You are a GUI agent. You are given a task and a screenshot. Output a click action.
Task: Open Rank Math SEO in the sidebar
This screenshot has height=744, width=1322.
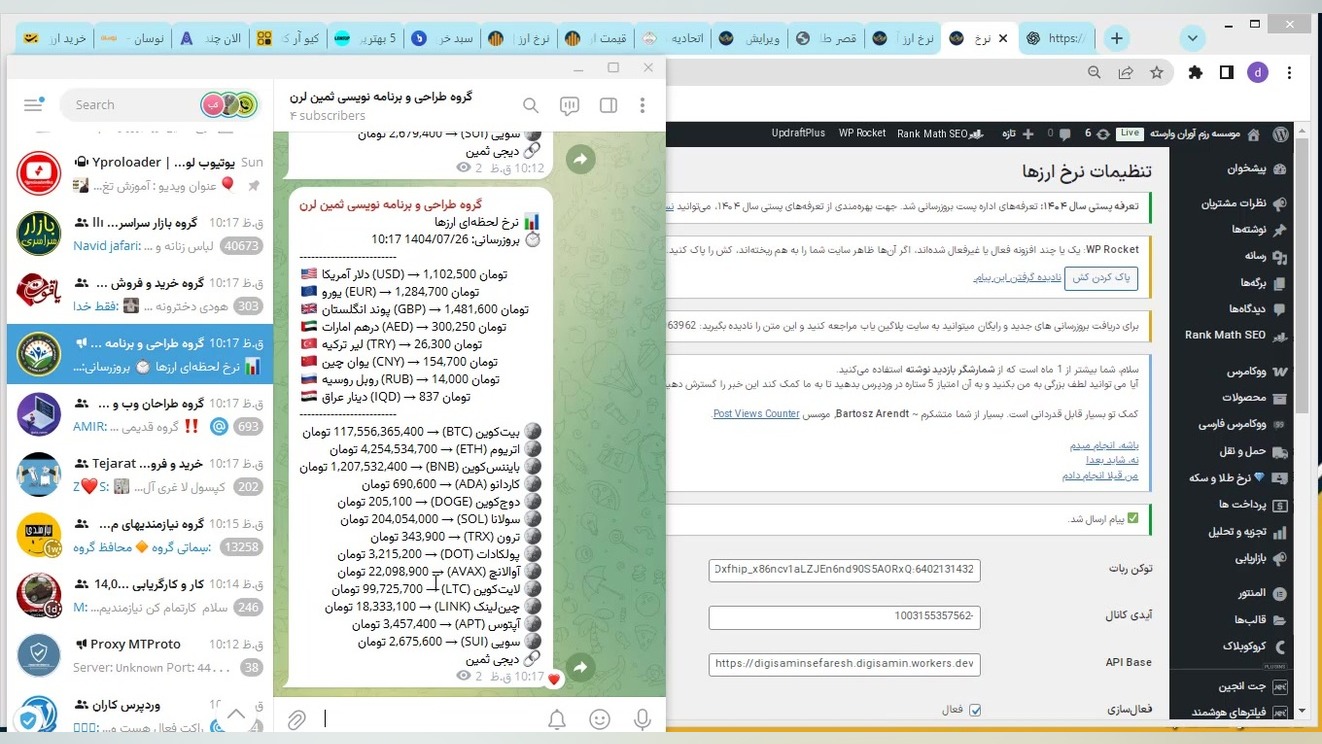(x=1236, y=335)
